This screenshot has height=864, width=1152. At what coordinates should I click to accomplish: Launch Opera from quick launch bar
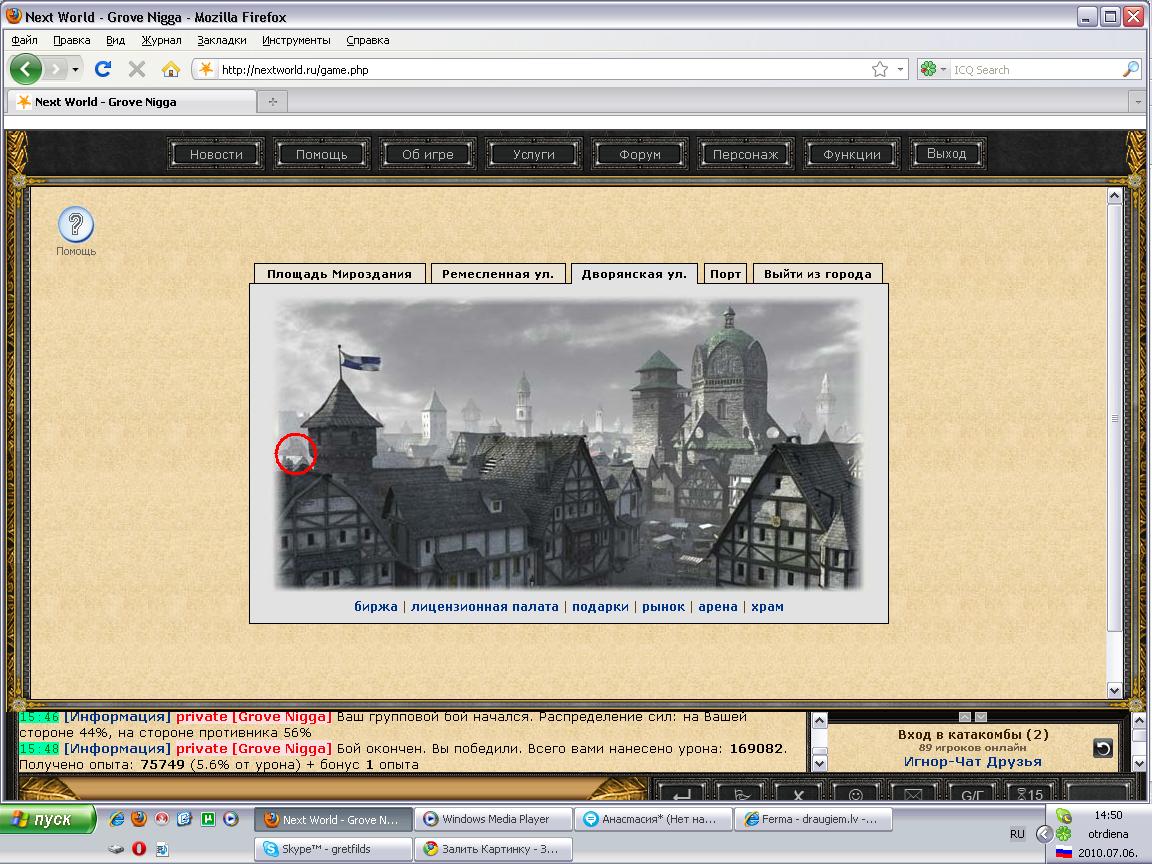pos(139,849)
